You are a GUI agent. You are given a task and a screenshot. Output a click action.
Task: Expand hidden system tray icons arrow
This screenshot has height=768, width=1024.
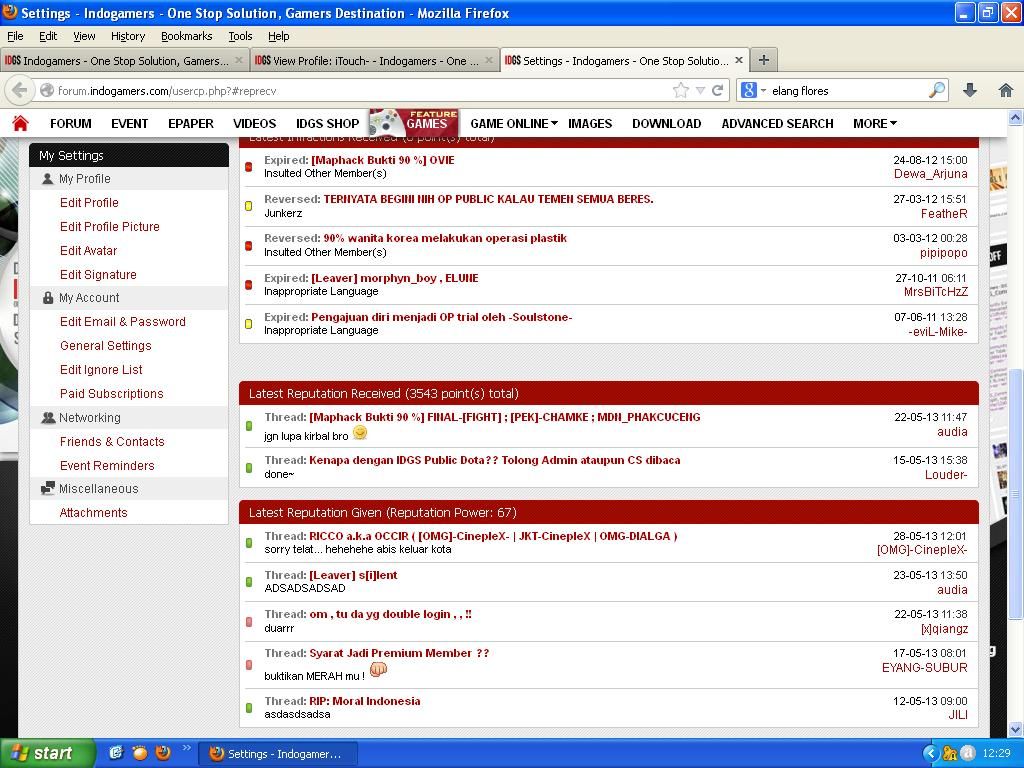[931, 754]
